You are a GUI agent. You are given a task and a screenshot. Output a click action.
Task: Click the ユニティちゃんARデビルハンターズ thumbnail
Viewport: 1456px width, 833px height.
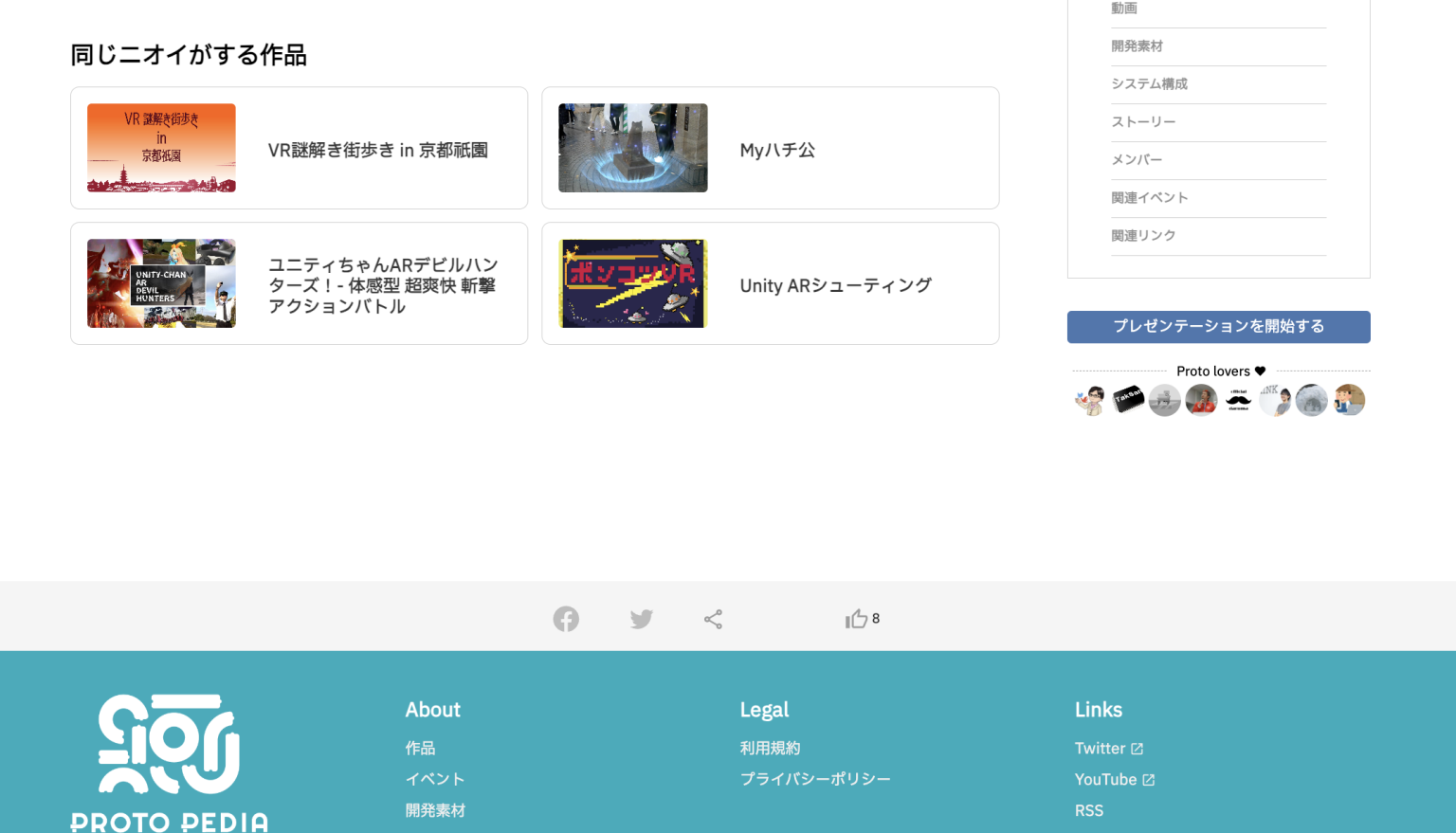point(161,282)
